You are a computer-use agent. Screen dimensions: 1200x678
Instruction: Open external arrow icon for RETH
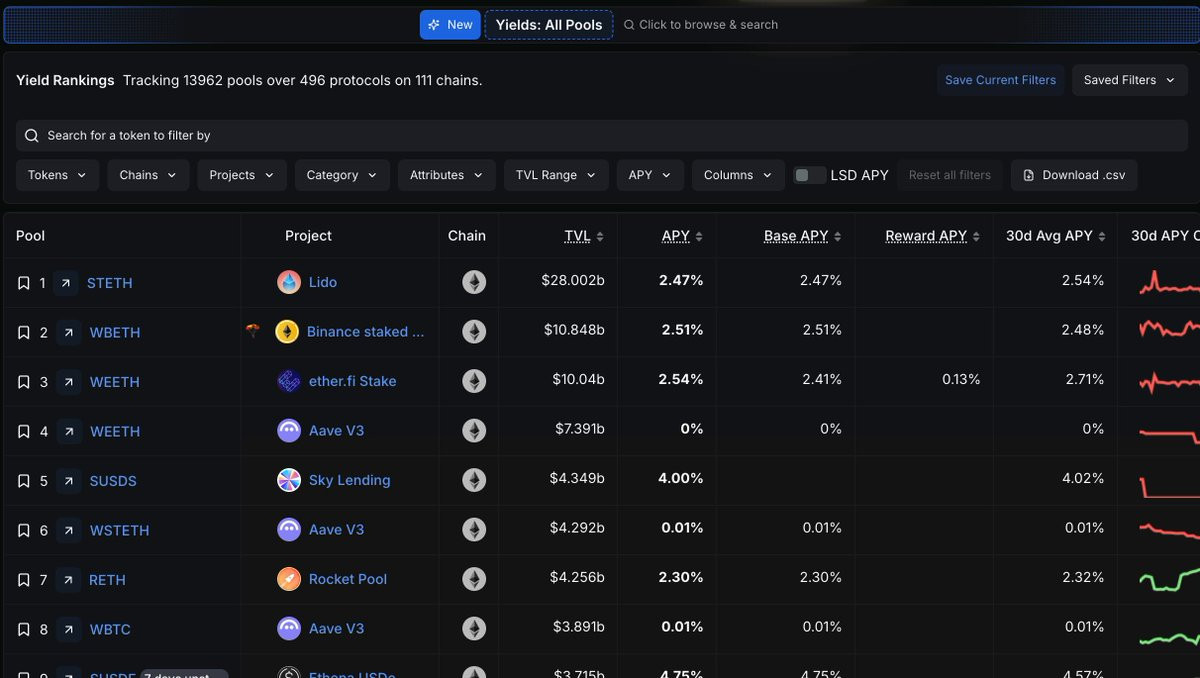(69, 580)
